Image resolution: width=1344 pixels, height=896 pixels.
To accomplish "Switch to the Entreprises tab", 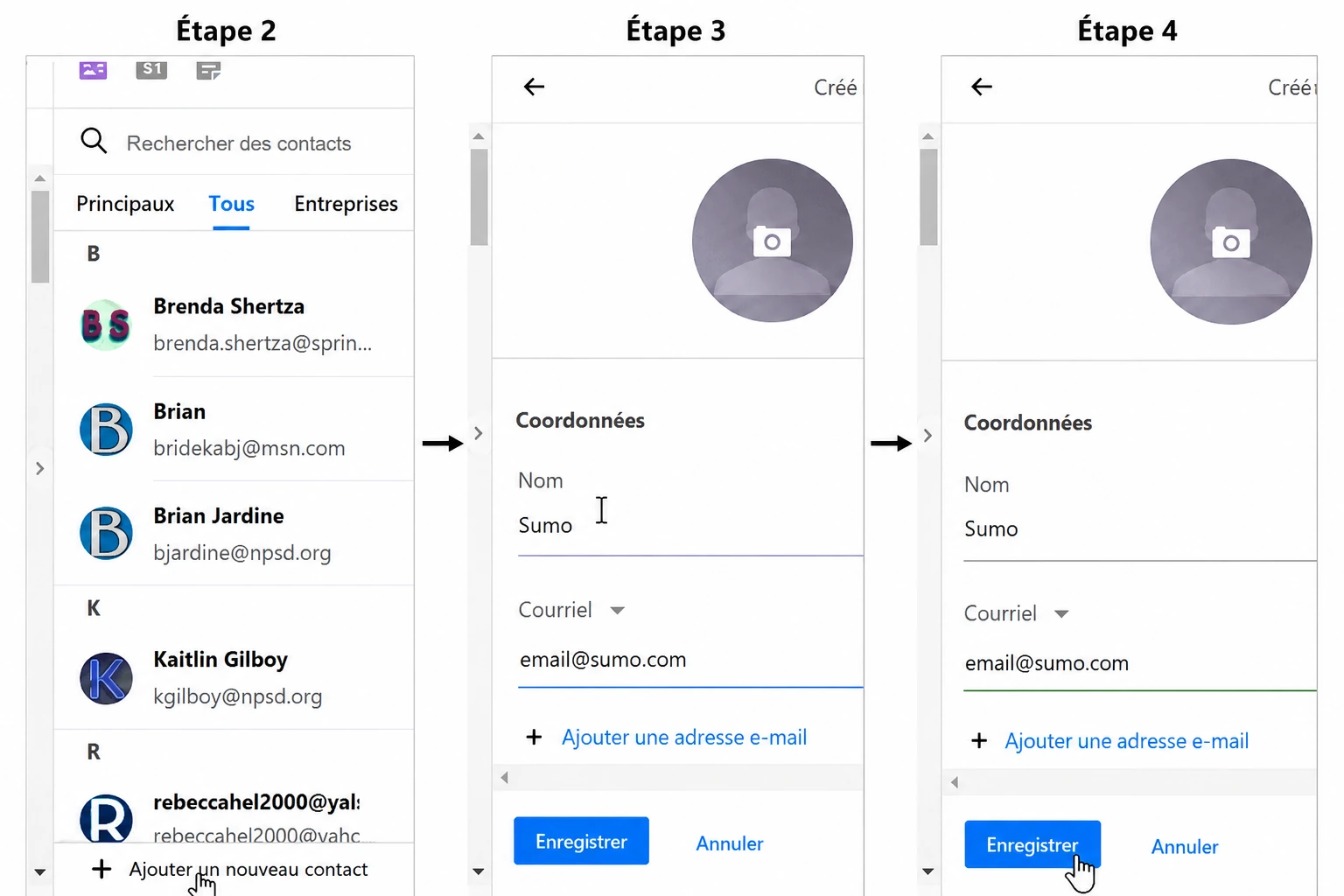I will (346, 204).
